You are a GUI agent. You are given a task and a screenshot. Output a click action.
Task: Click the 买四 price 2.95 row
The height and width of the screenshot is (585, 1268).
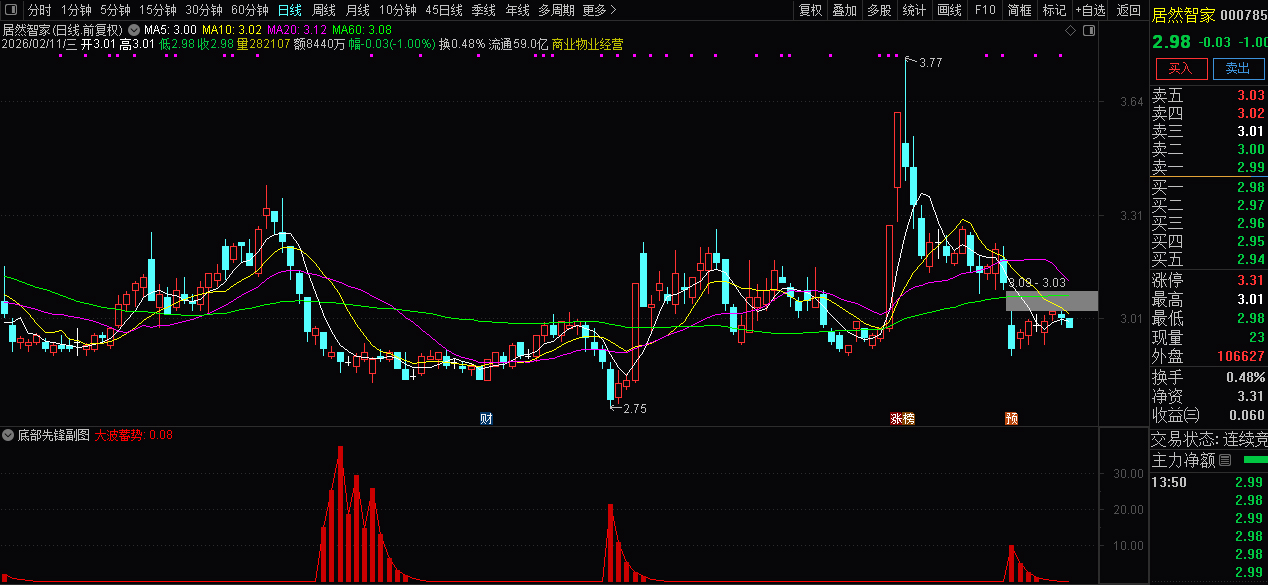pyautogui.click(x=1209, y=241)
